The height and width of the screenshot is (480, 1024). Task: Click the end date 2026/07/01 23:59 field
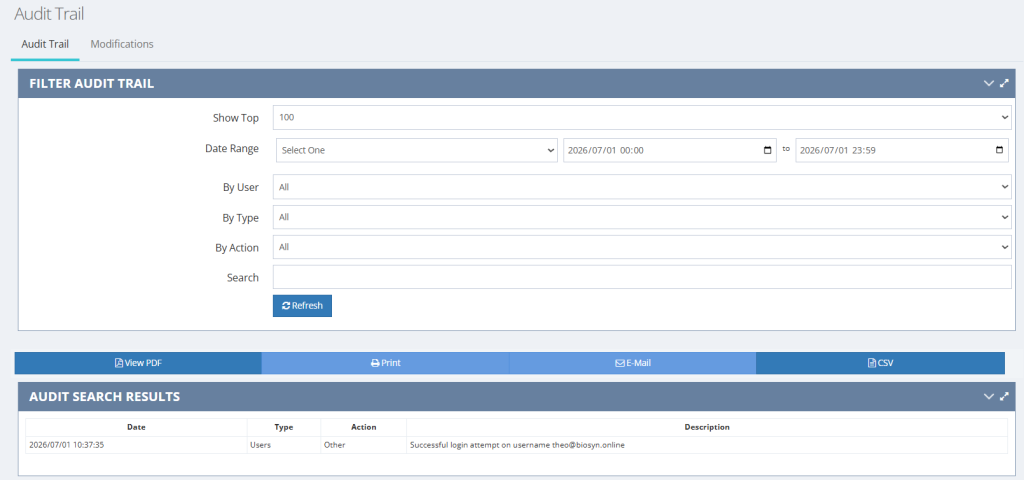click(902, 150)
